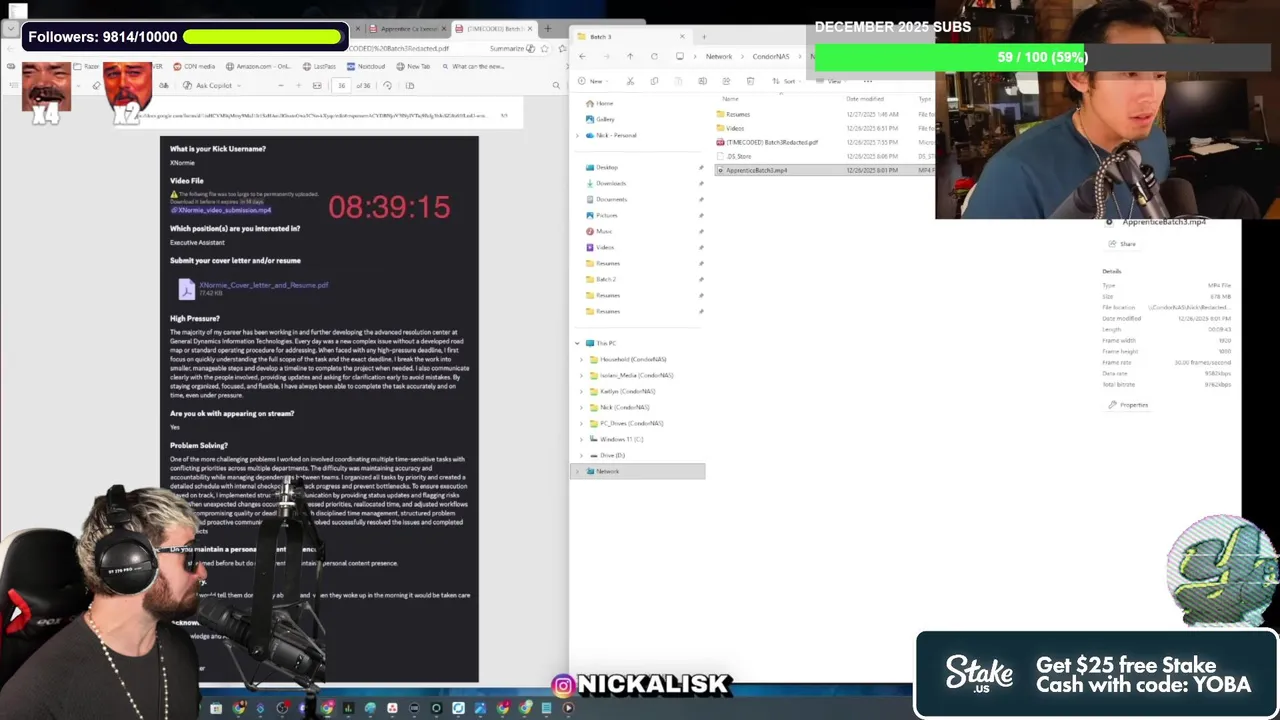This screenshot has height=720, width=1280.
Task: Click Share in the Explorer details pane
Action: point(1122,244)
